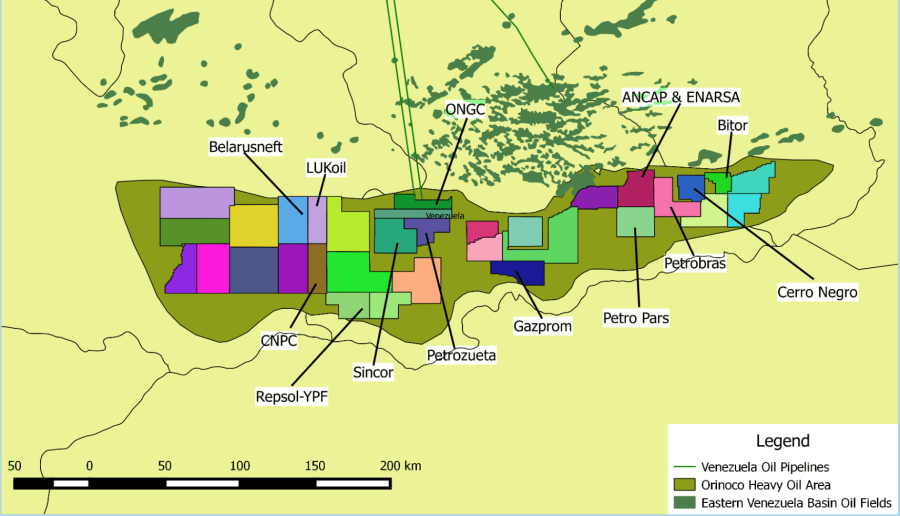Click the Petrozueta label
This screenshot has height=516, width=900.
point(461,354)
